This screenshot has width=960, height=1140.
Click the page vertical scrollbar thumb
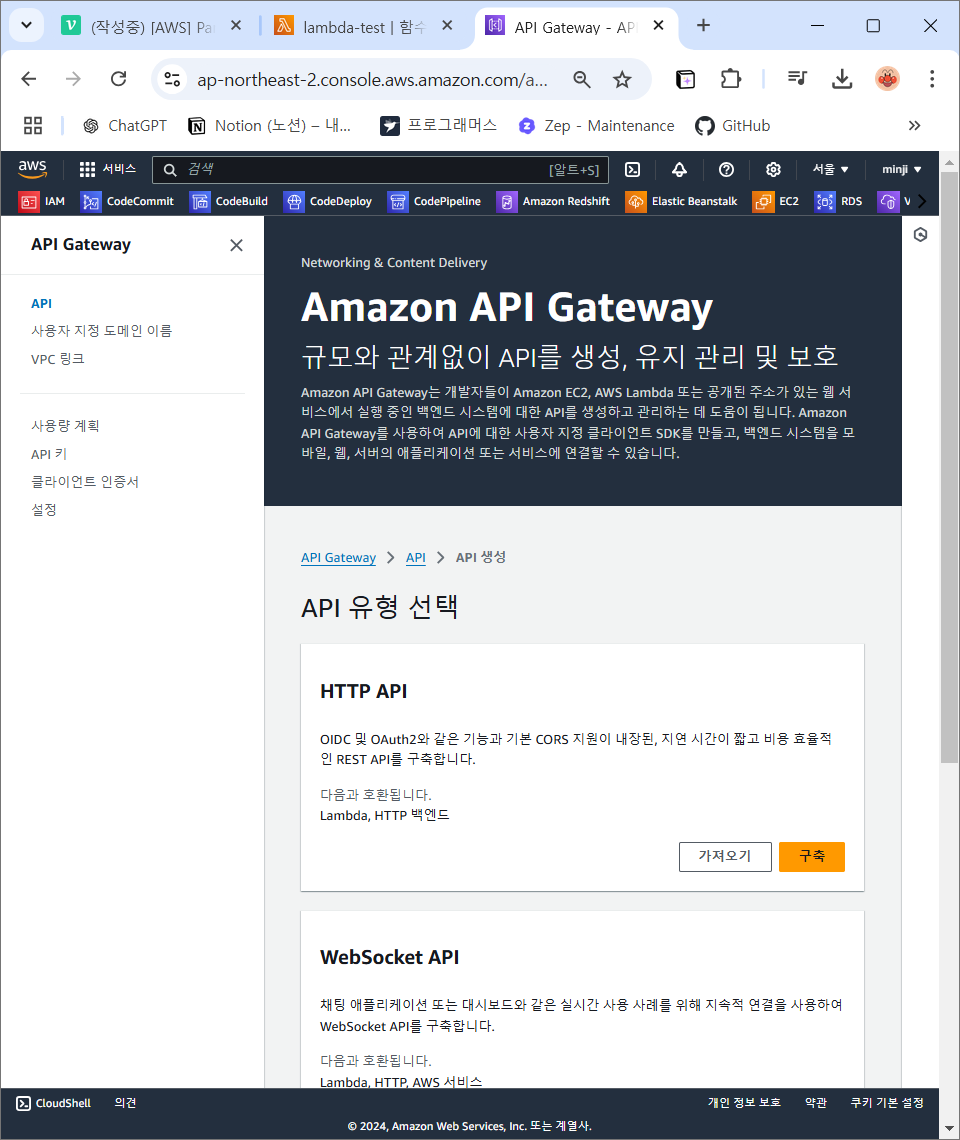point(949,465)
